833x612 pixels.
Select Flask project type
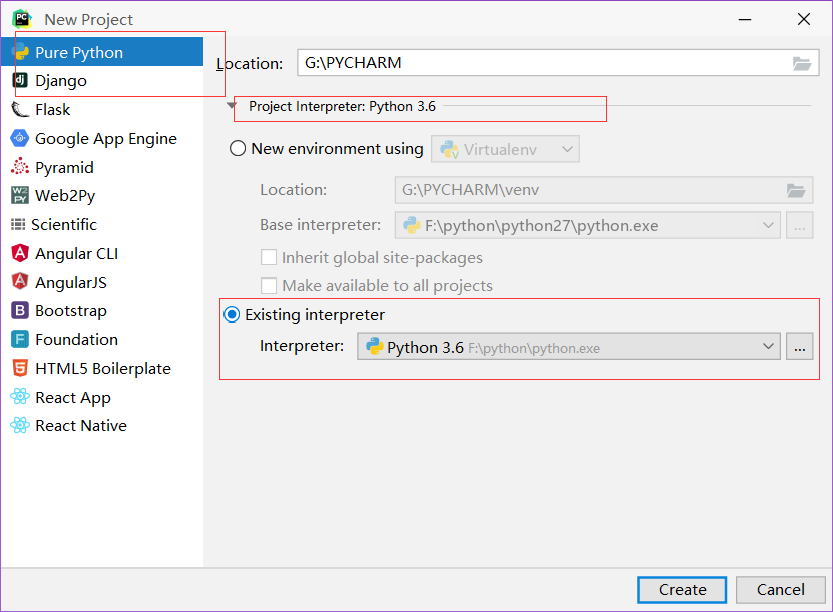[102, 109]
